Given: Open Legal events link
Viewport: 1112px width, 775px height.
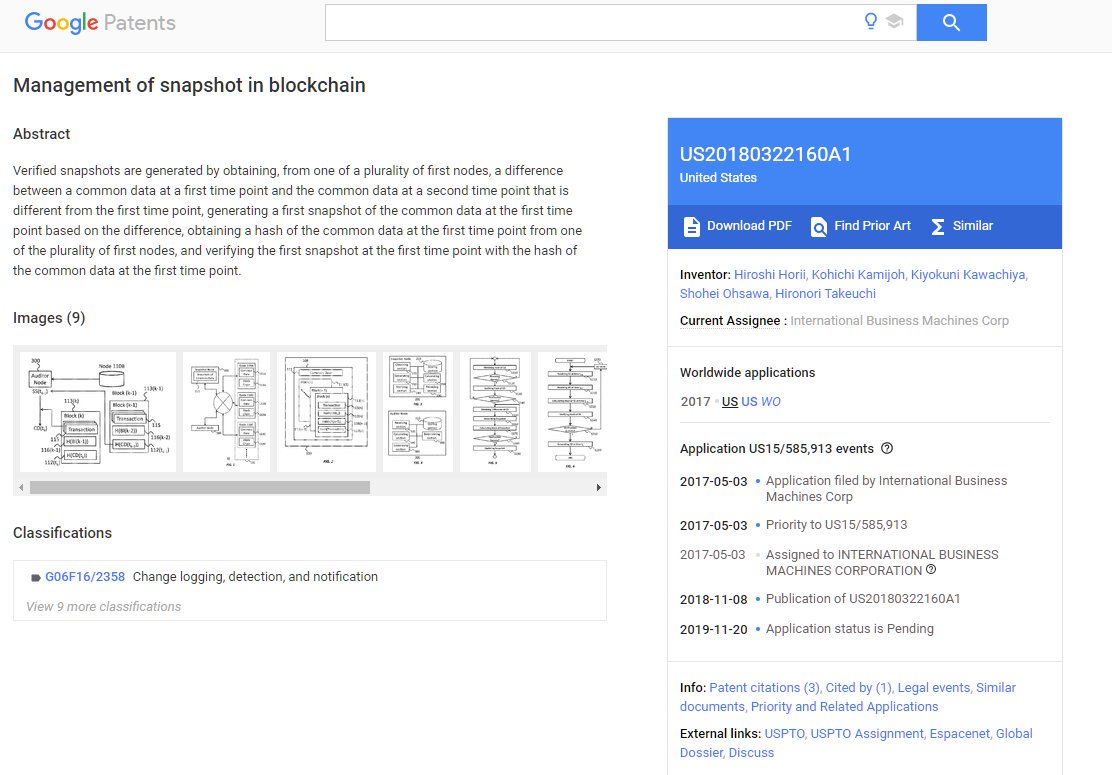Looking at the screenshot, I should click(x=933, y=687).
